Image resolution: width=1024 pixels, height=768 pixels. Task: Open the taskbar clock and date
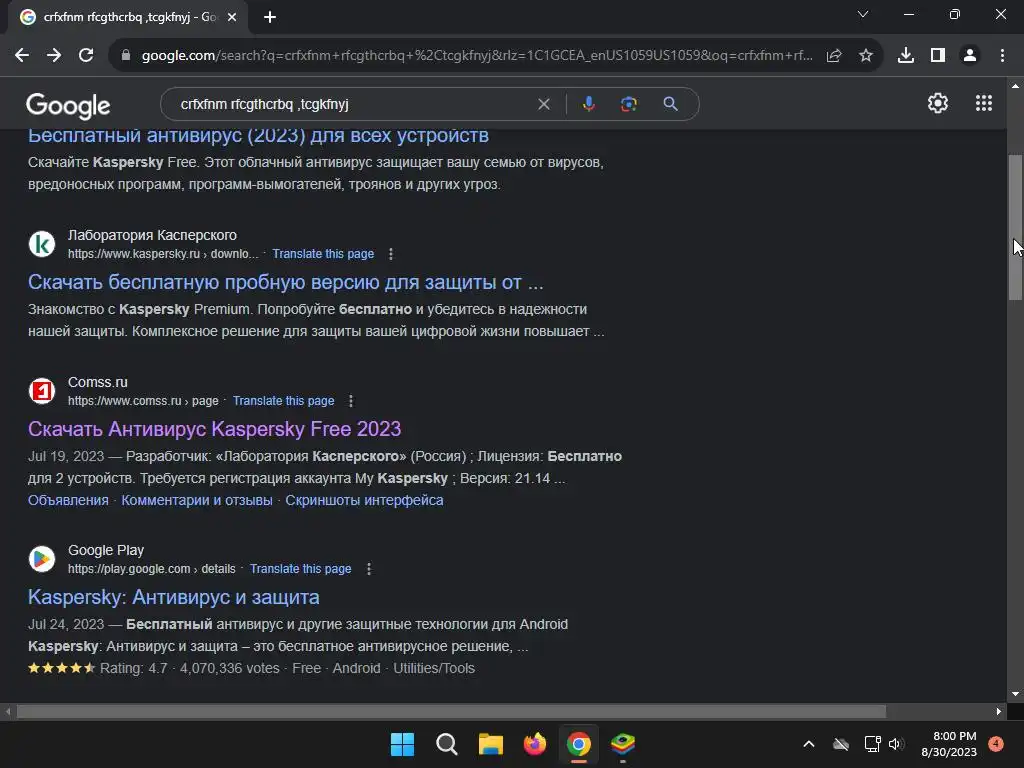[949, 744]
